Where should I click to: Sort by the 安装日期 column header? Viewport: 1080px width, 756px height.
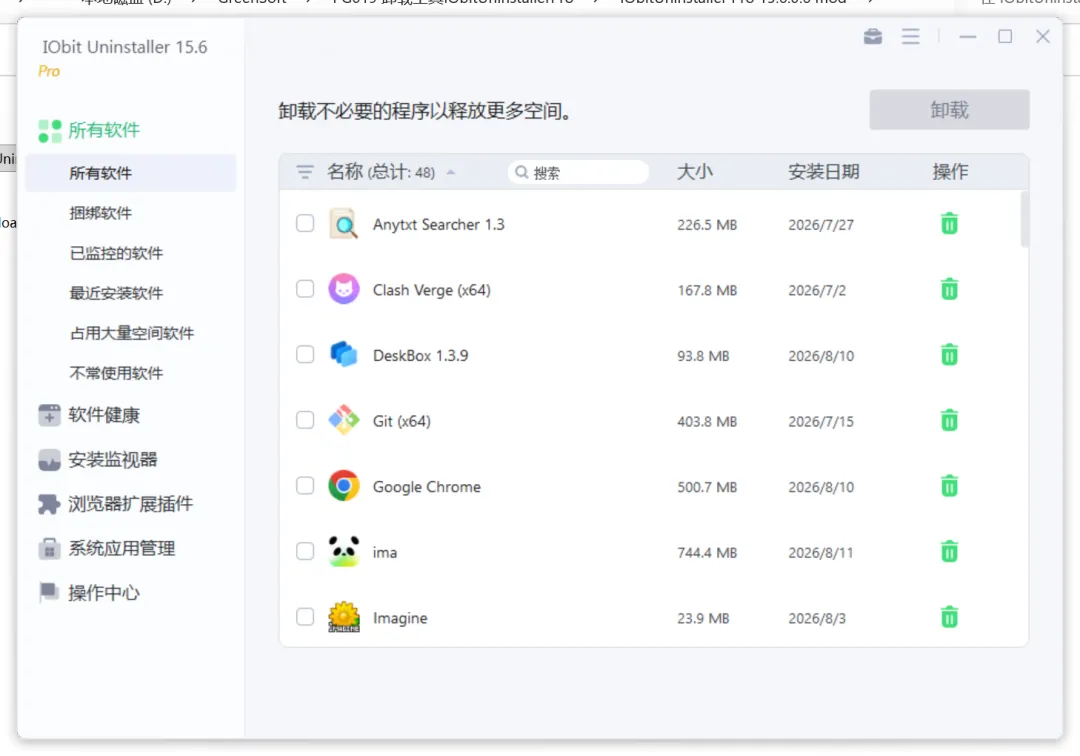coord(824,171)
